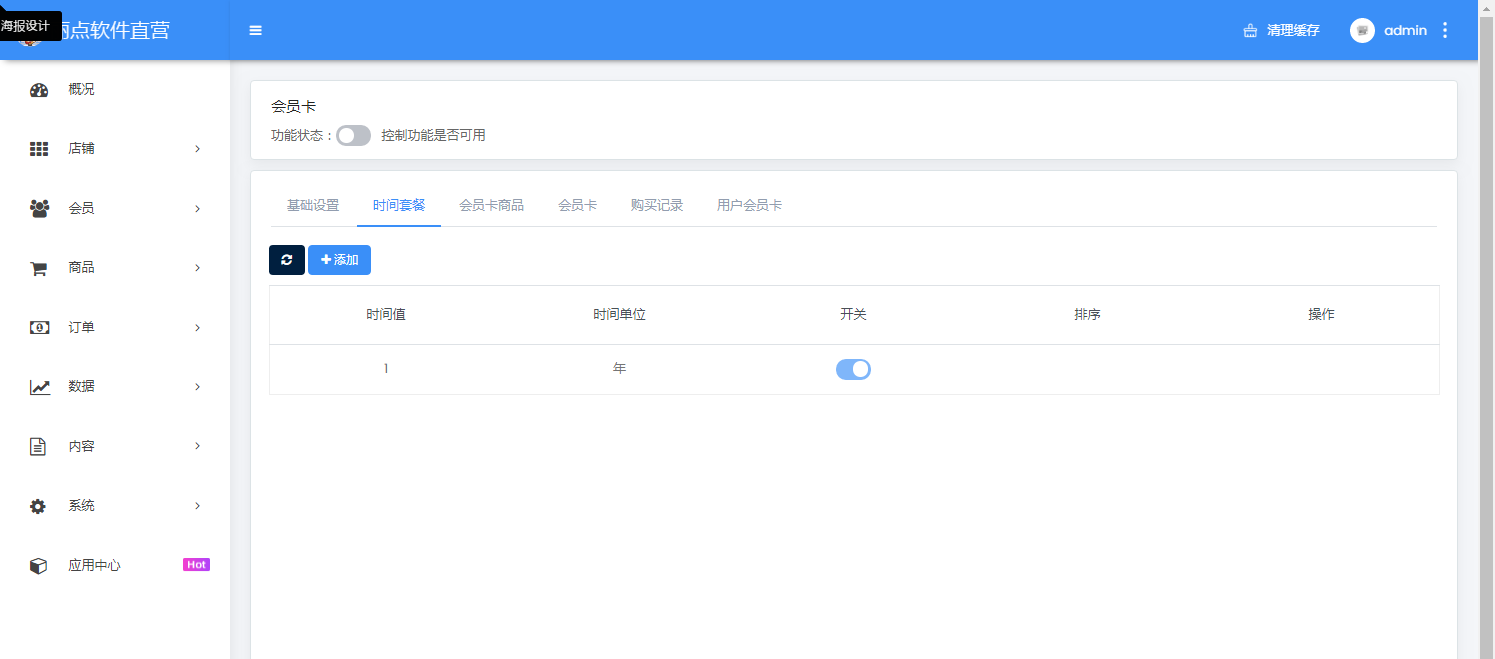Click the money icon beside 订单
Image resolution: width=1495 pixels, height=659 pixels.
[39, 327]
